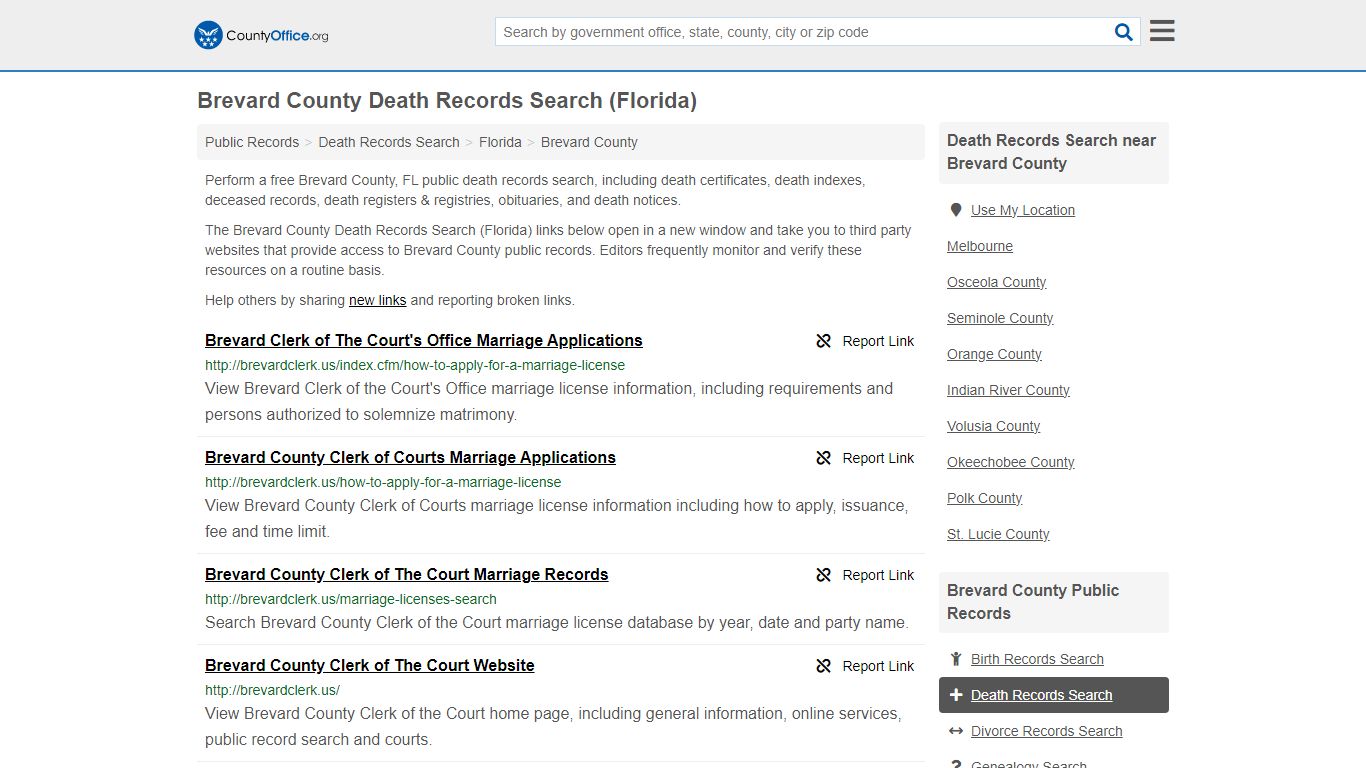This screenshot has height=768, width=1366.
Task: Open Volusia County link
Action: (x=994, y=426)
